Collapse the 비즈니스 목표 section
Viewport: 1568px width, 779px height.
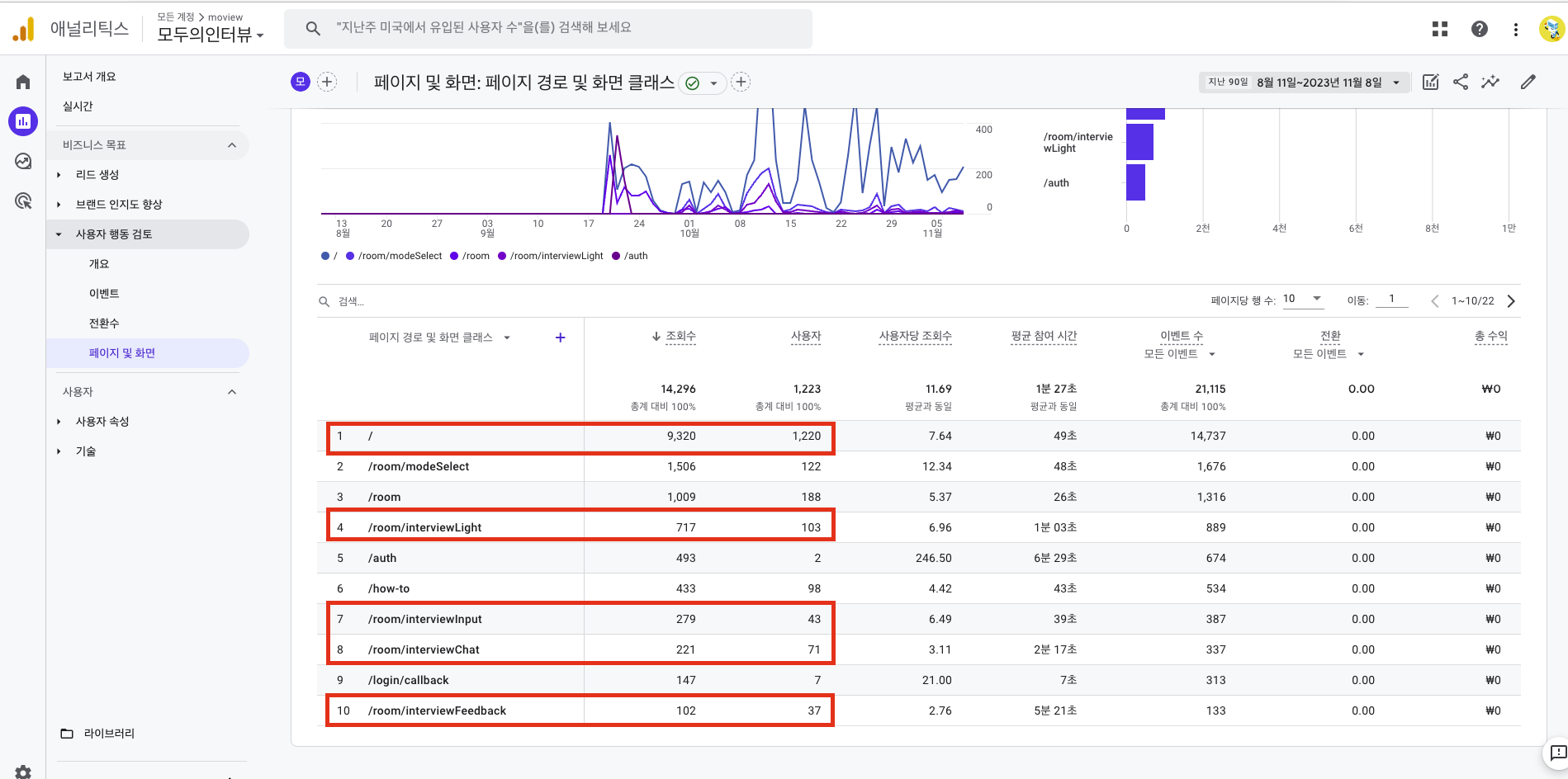pyautogui.click(x=232, y=145)
